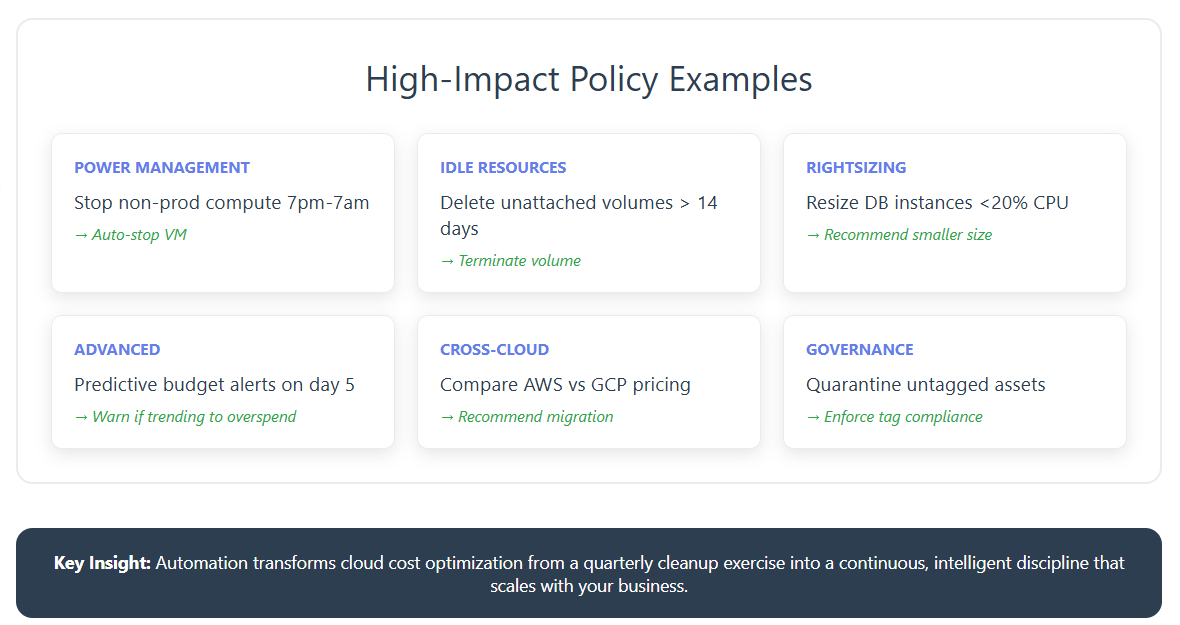Click the 'Key Insight:' bold label

[x=102, y=563]
